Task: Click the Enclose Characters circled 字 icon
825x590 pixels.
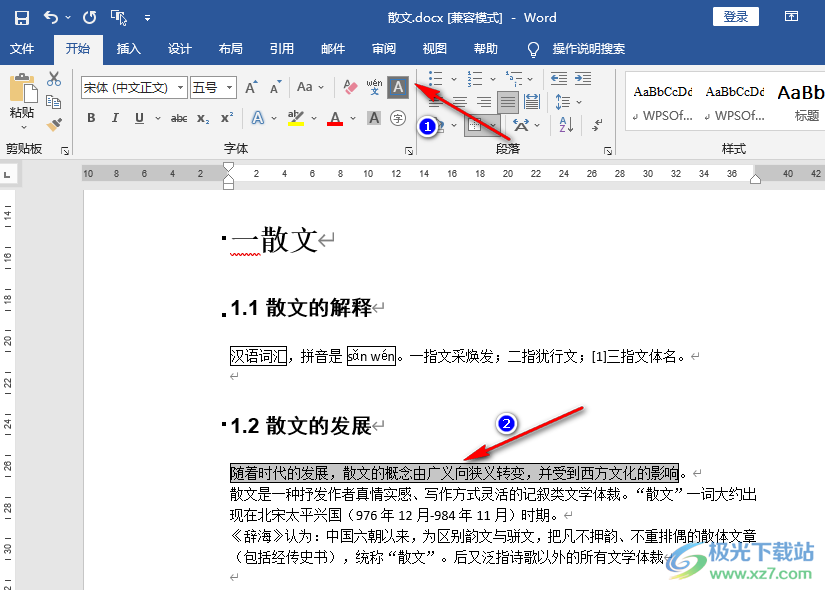Action: tap(398, 118)
